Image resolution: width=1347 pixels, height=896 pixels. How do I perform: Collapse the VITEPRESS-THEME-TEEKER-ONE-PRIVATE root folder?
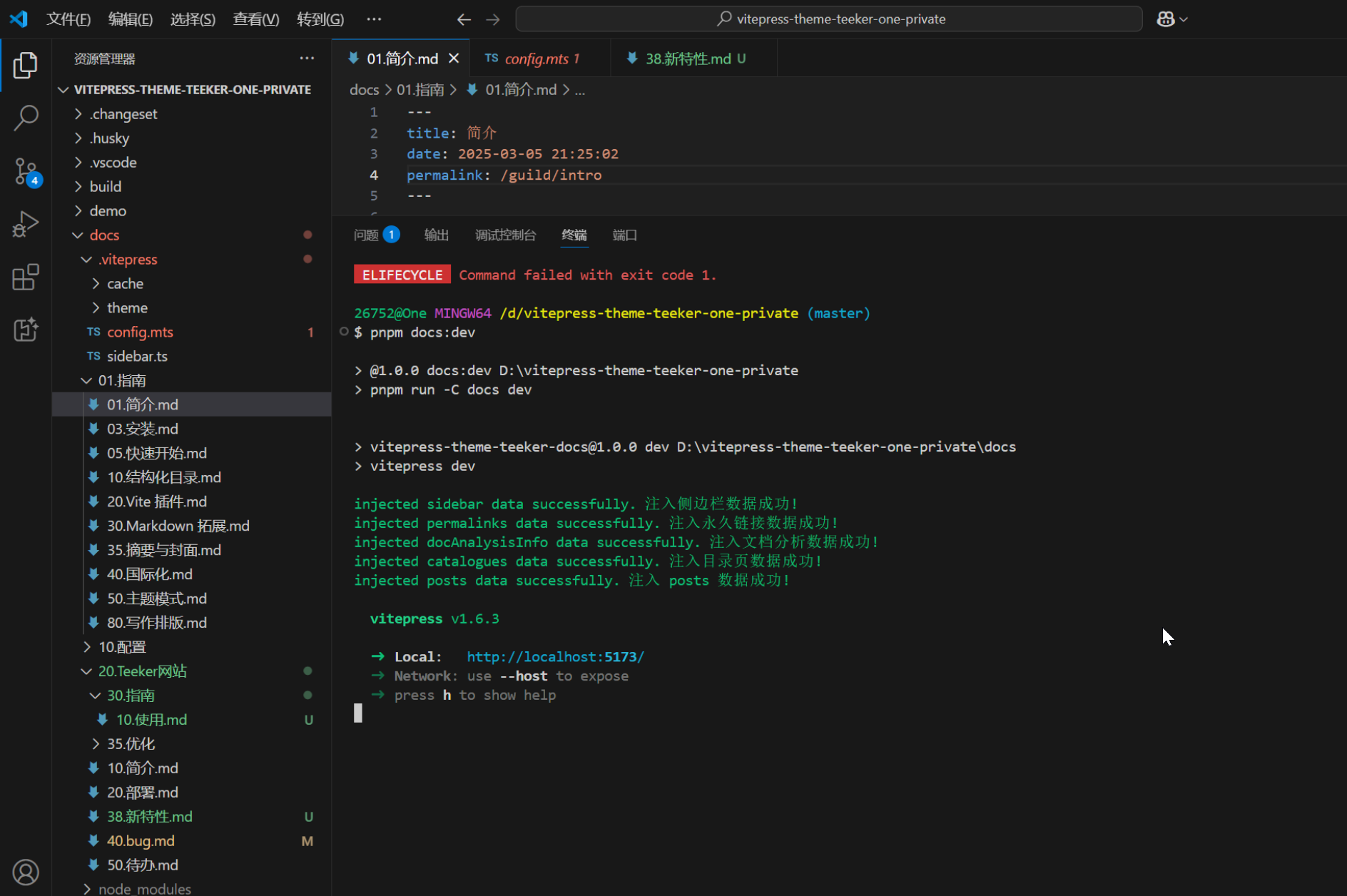[x=191, y=89]
